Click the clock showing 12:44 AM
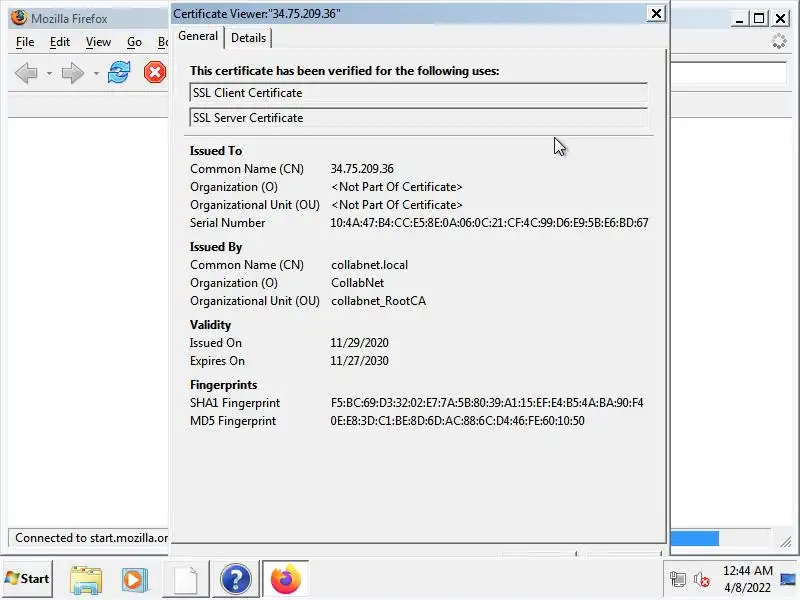 pos(747,571)
